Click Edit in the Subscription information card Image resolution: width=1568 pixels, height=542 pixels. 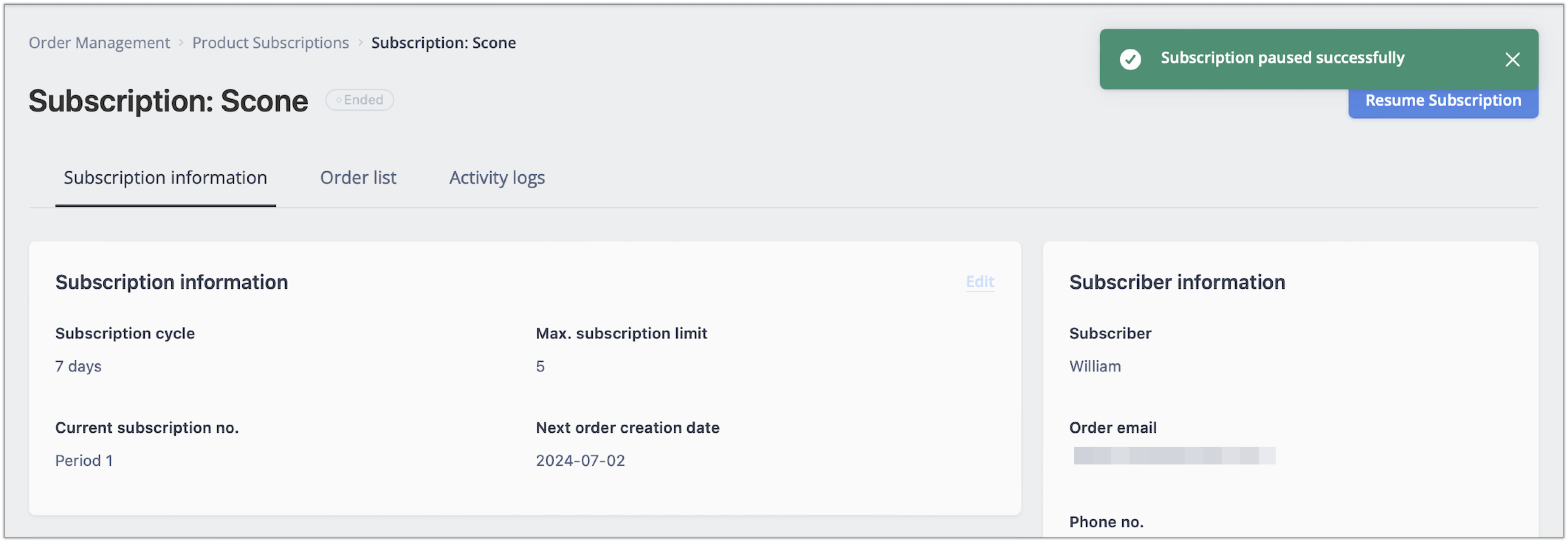980,282
